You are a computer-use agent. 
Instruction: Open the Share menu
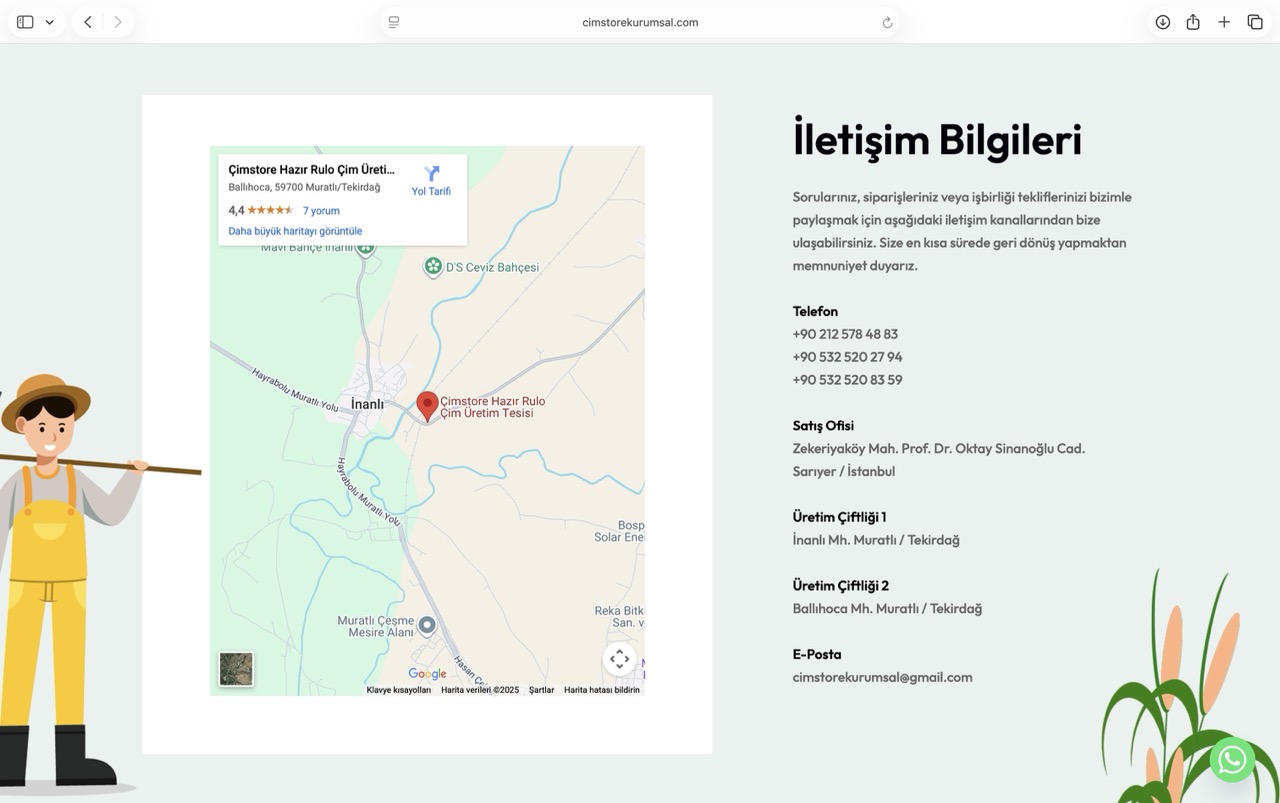1193,22
